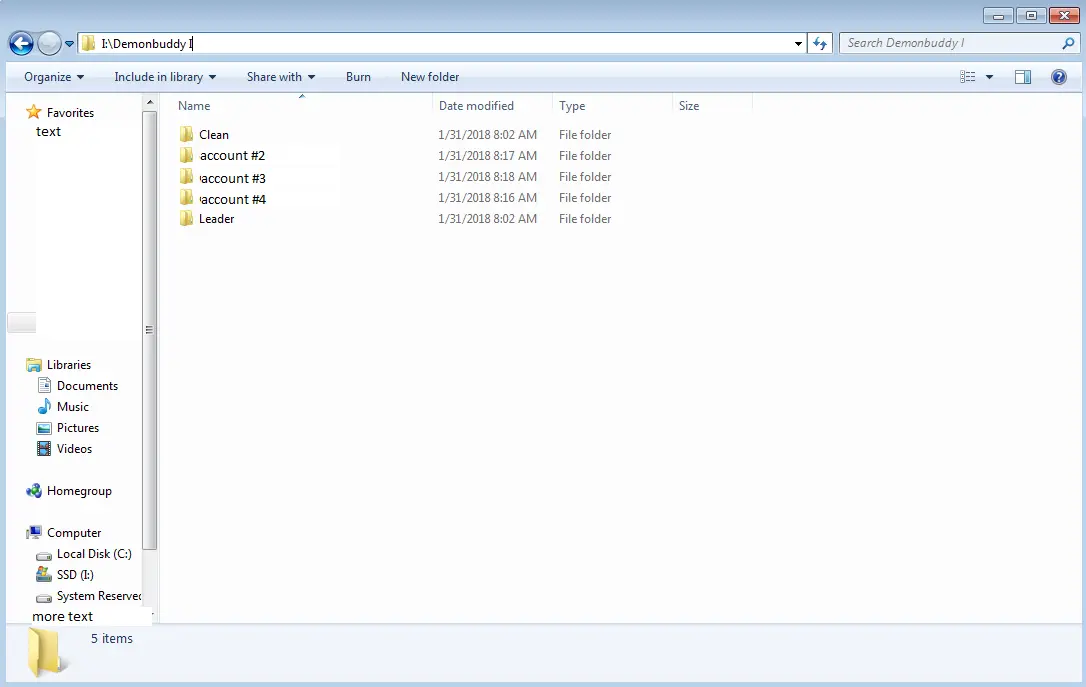Viewport: 1086px width, 687px height.
Task: Open Computer in navigation pane
Action: pyautogui.click(x=74, y=533)
